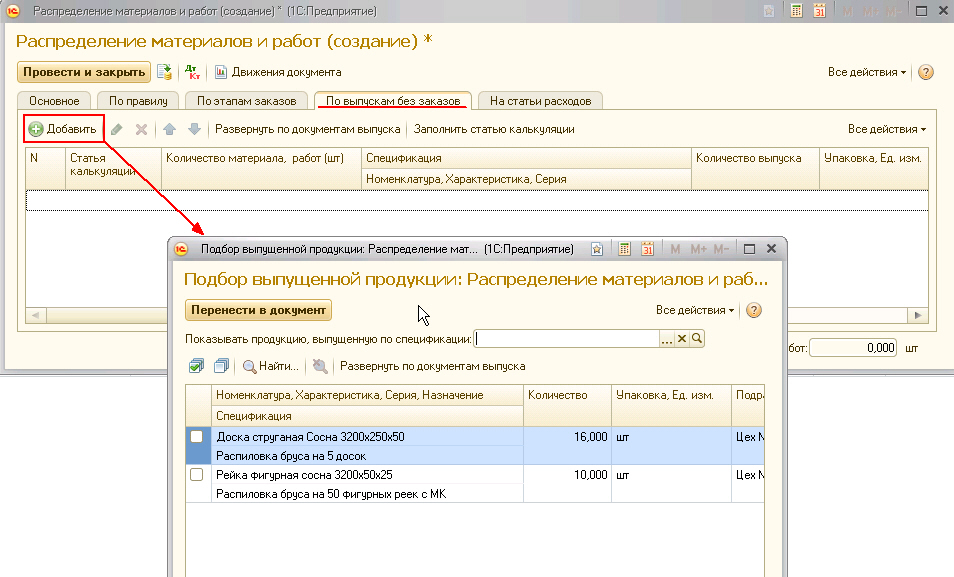Viewport: 954px width, 577px height.
Task: Close the Подбор выпущенной продукции dialog
Action: [771, 249]
